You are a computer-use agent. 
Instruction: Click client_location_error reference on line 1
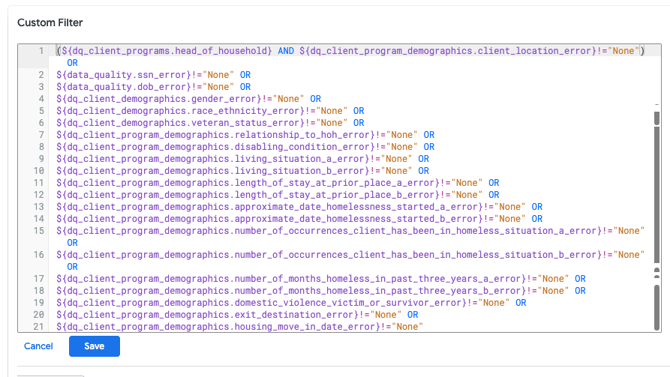click(448, 51)
